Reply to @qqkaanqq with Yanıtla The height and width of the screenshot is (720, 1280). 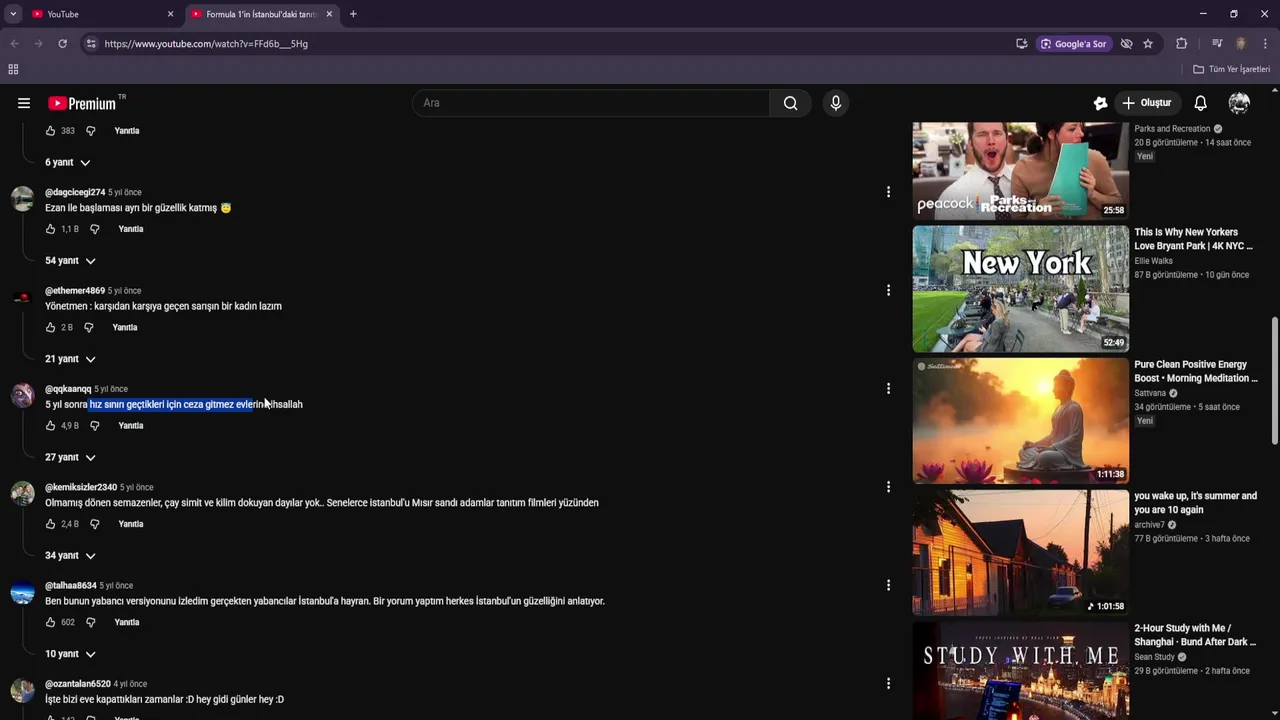coord(131,425)
